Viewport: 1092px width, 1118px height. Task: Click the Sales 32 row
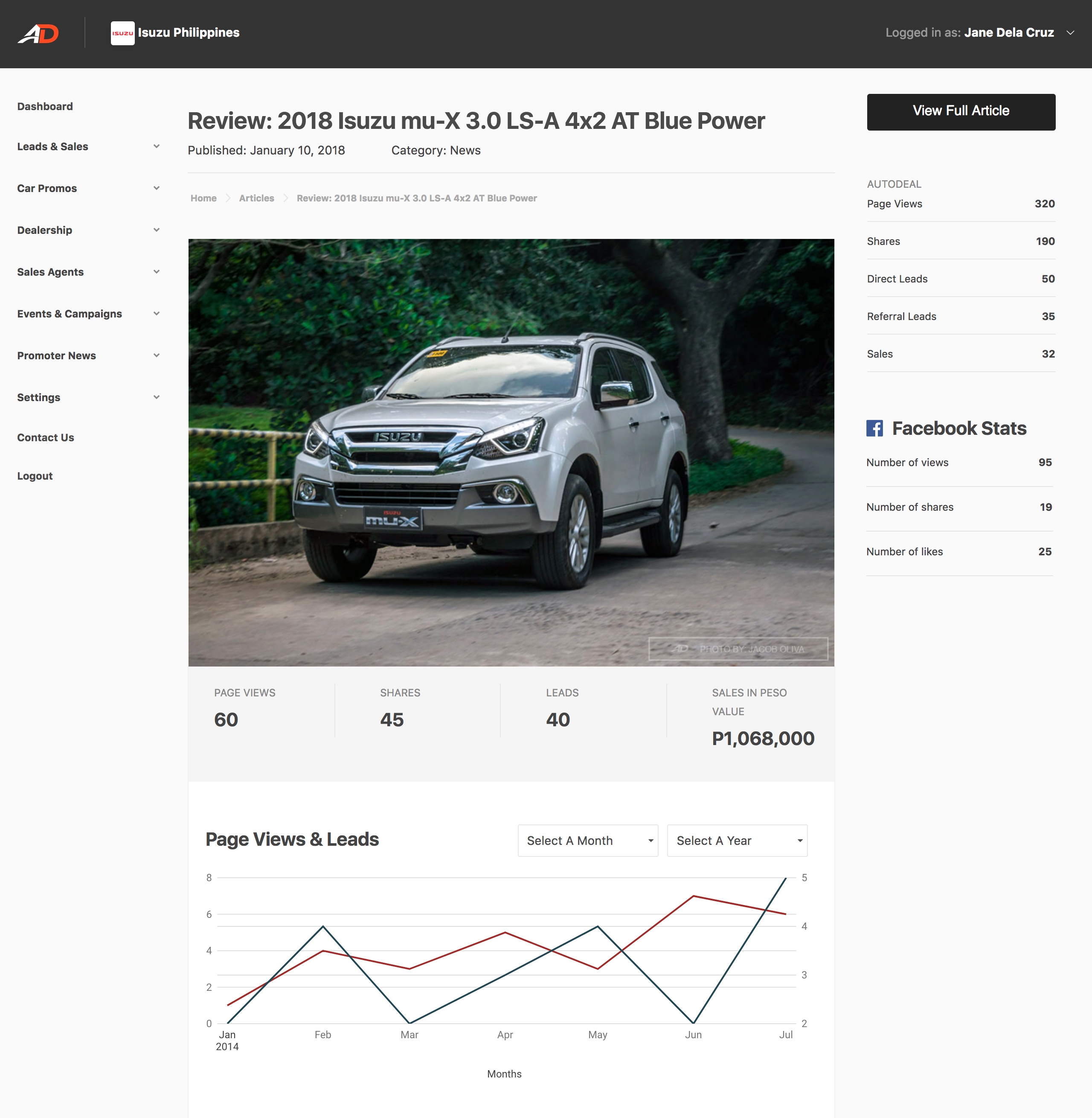pyautogui.click(x=961, y=354)
